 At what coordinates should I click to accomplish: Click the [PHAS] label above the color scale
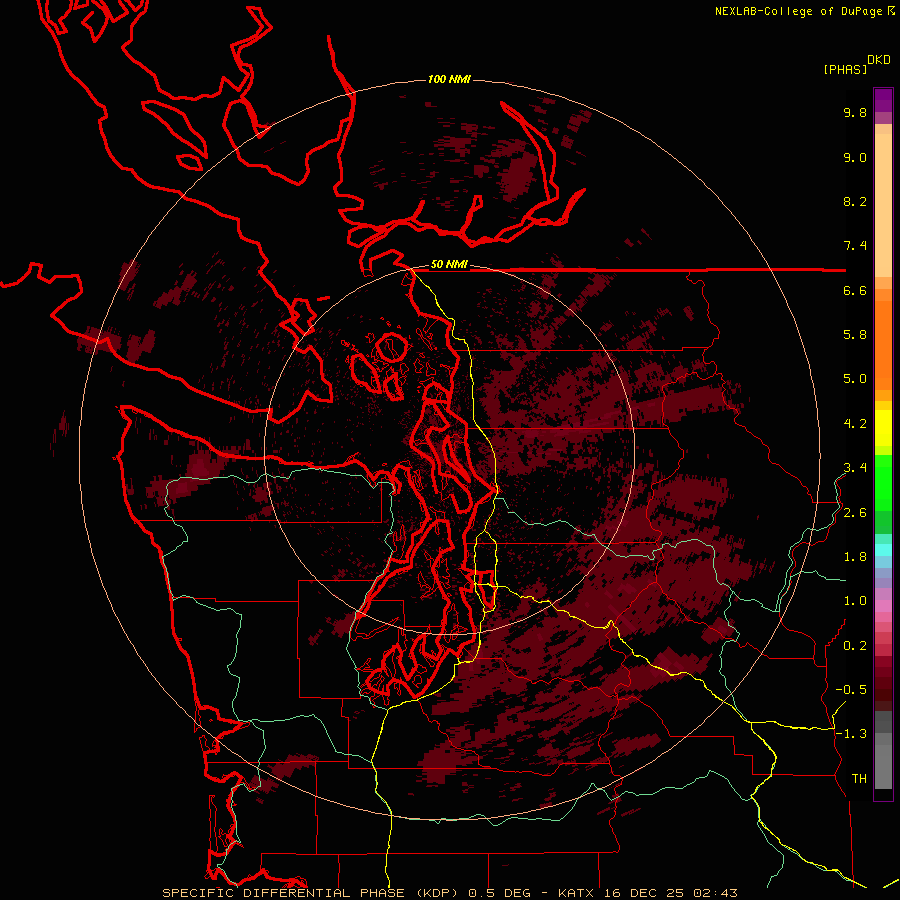point(845,69)
